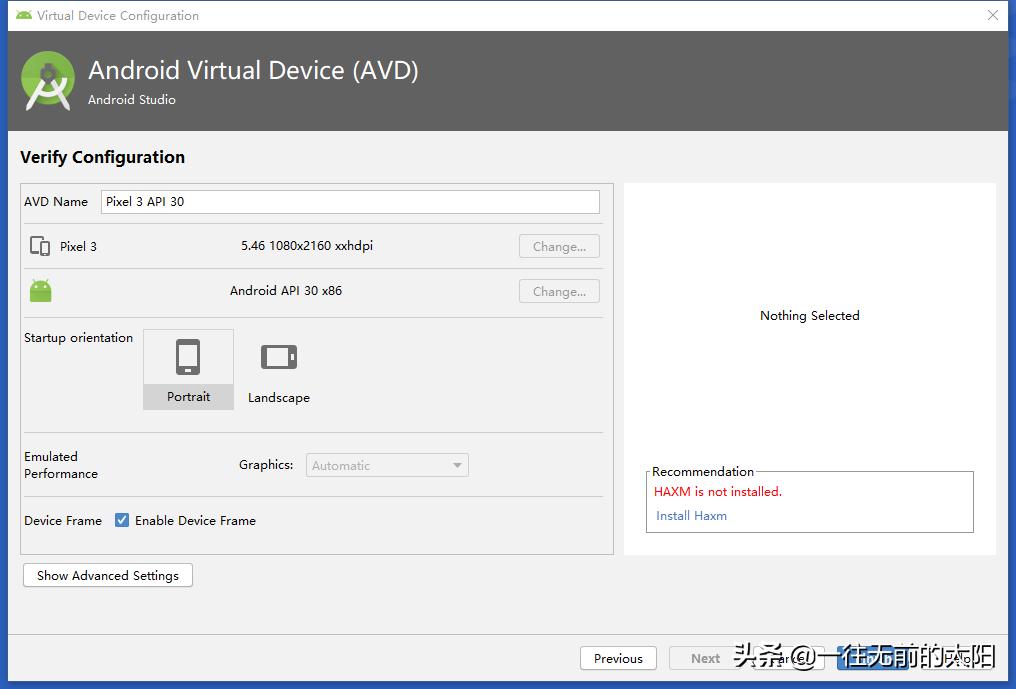Expand Show Advanced Settings options
Screen dimensions: 1016x689
(x=107, y=575)
